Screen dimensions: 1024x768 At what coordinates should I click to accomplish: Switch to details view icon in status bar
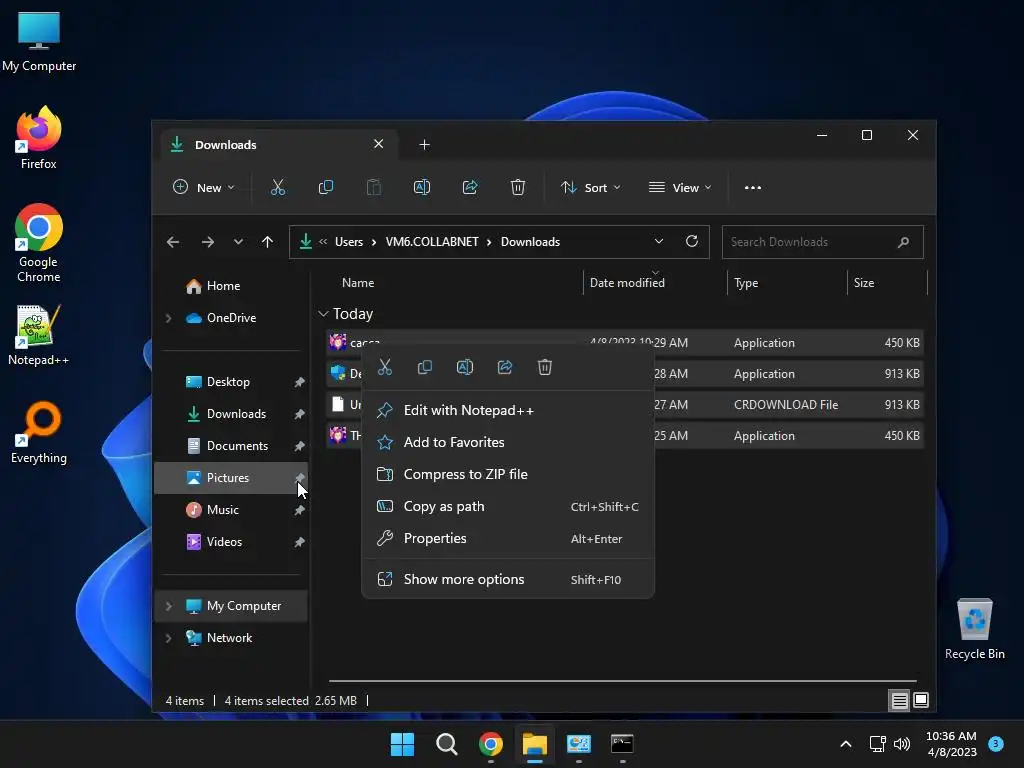pyautogui.click(x=899, y=701)
